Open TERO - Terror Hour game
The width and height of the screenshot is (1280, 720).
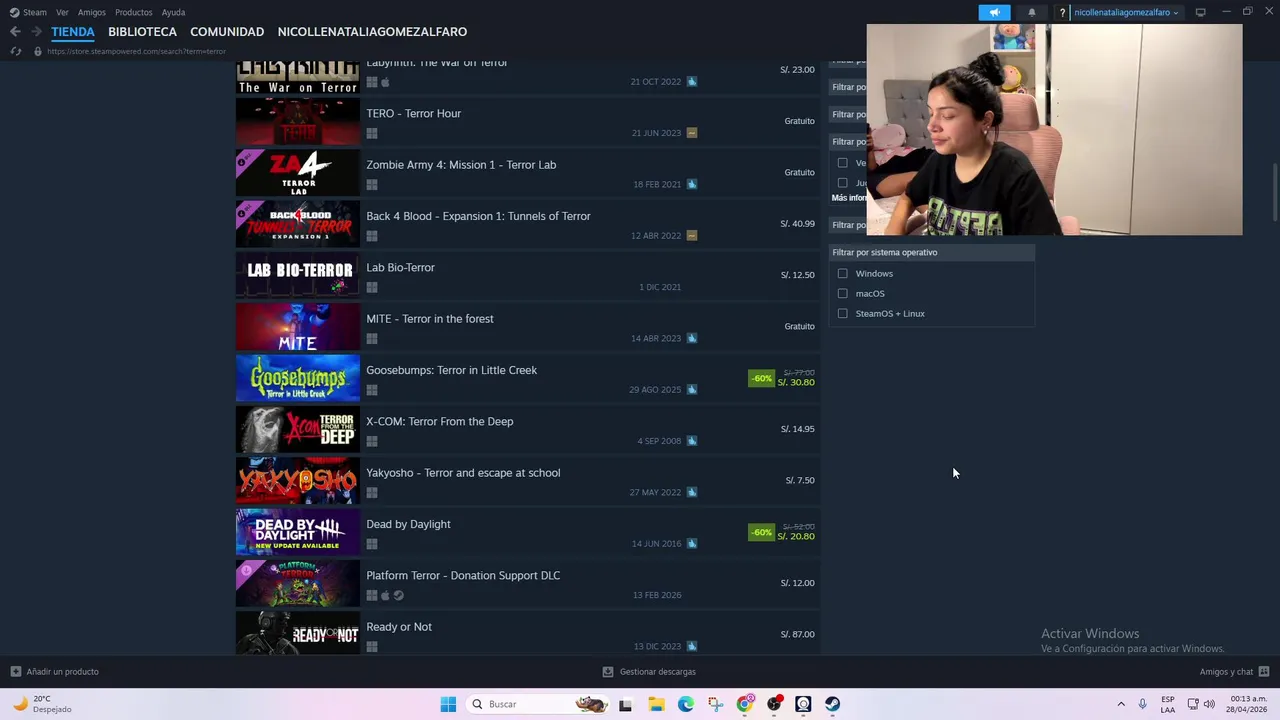(528, 121)
